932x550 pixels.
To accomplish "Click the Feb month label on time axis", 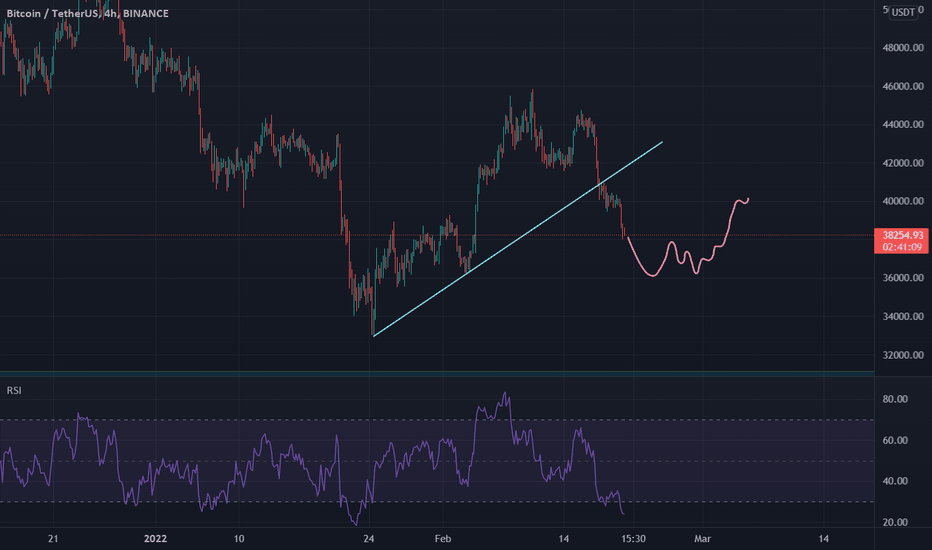I will pyautogui.click(x=443, y=539).
